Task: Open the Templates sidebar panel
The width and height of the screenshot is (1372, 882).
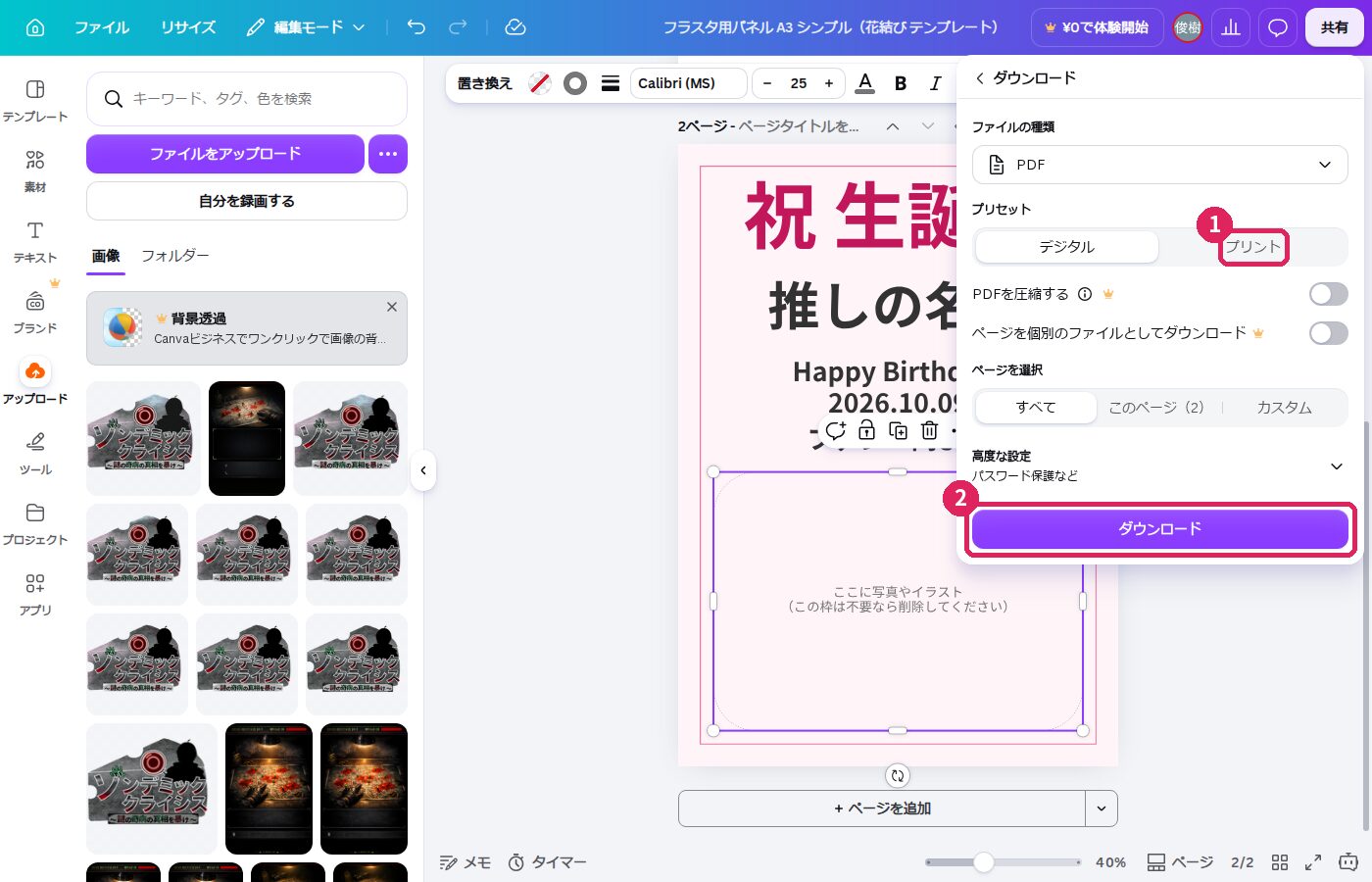Action: tap(35, 100)
